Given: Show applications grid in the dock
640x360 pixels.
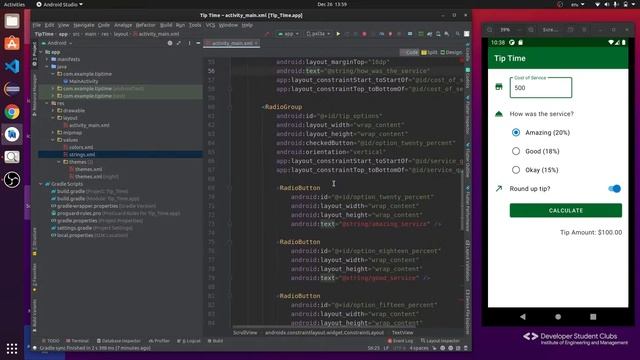Looking at the screenshot, I should tap(12, 348).
